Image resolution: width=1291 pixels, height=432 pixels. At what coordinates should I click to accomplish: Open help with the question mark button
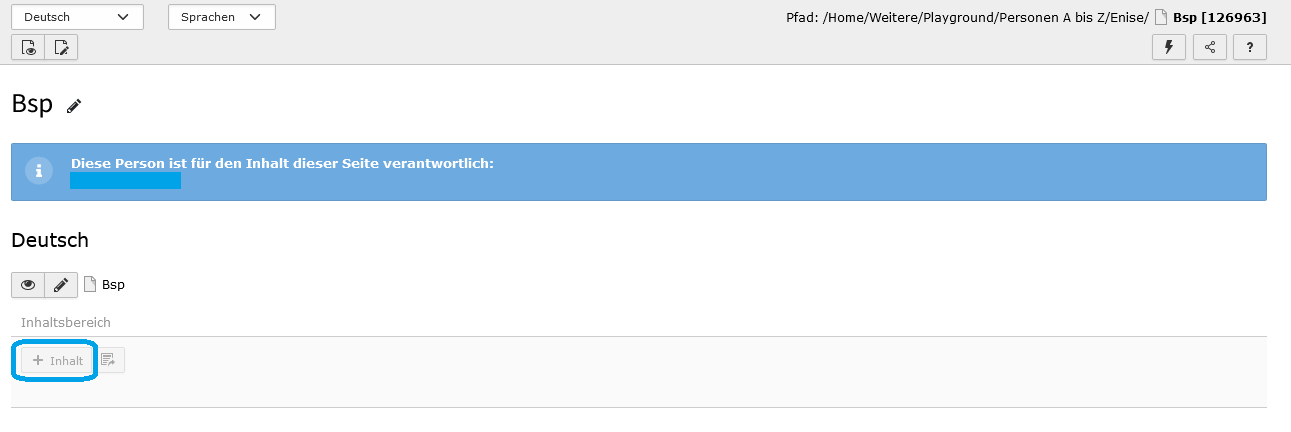[x=1250, y=47]
